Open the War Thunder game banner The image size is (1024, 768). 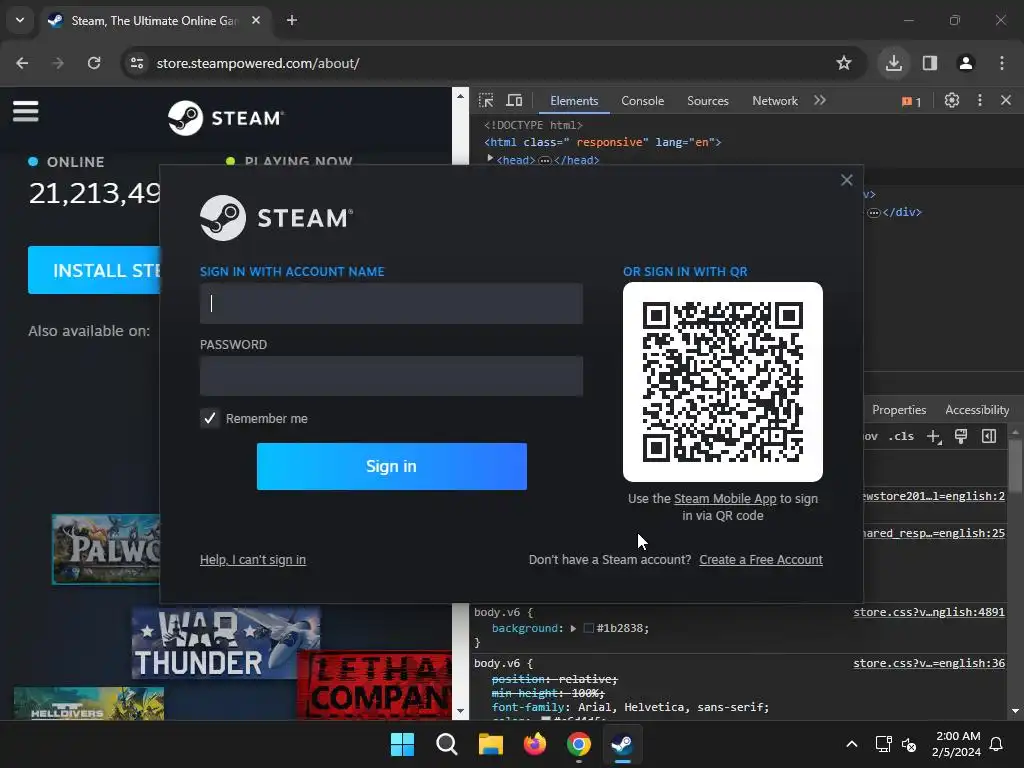[x=225, y=643]
